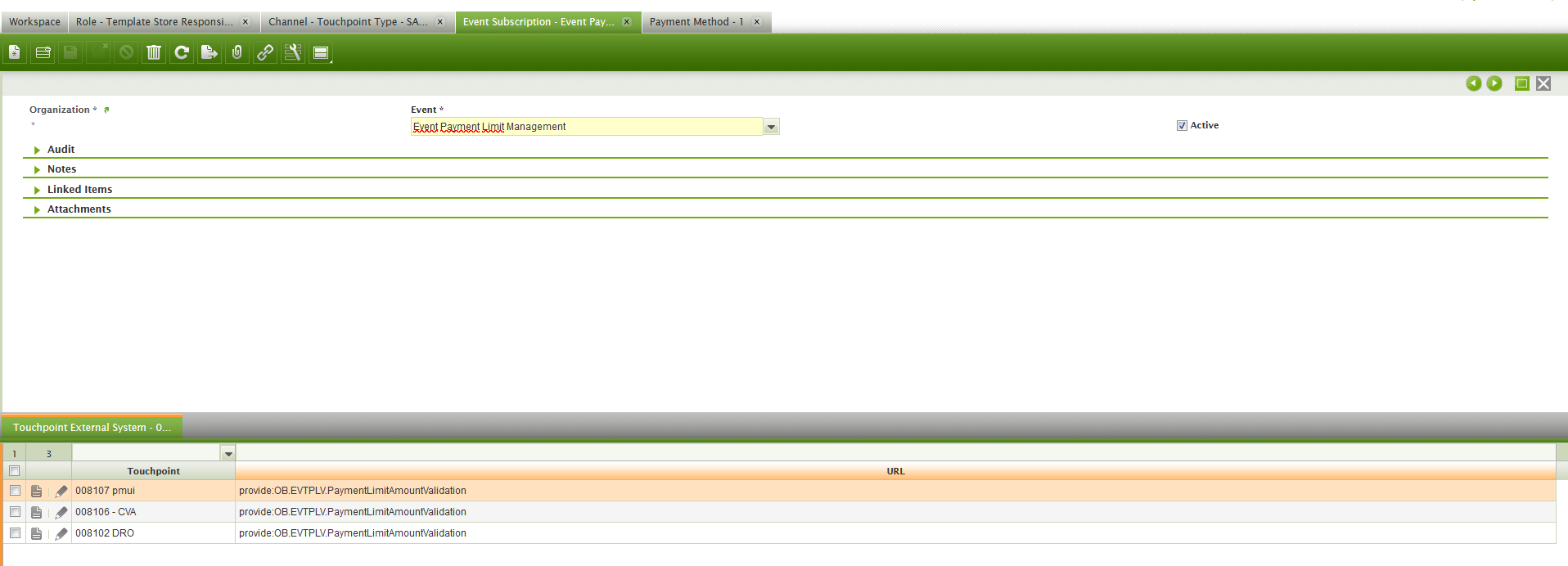Check the 008102 DRO row checkbox
The width and height of the screenshot is (1568, 566).
click(15, 533)
